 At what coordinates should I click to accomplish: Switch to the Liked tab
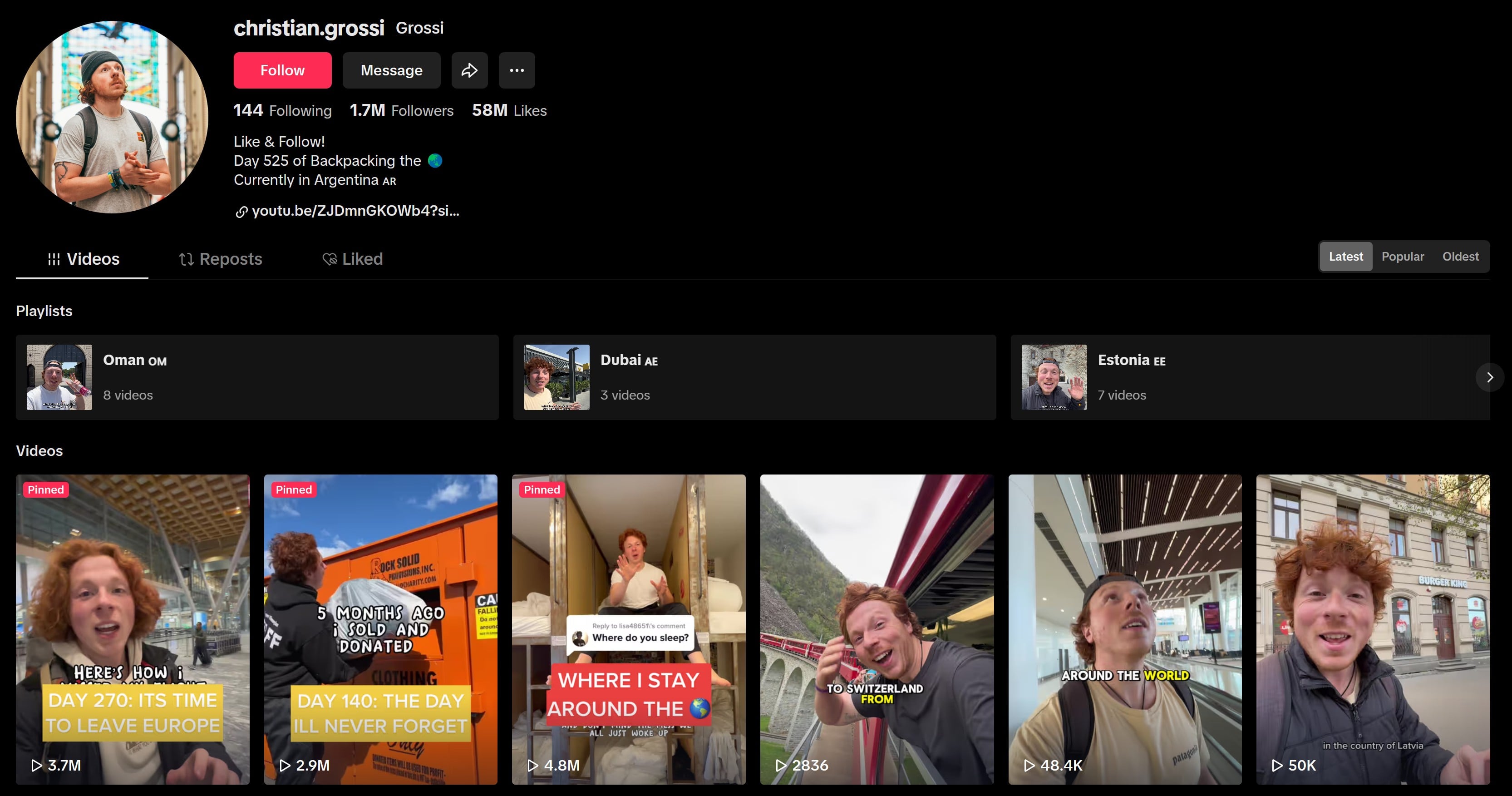pos(352,259)
